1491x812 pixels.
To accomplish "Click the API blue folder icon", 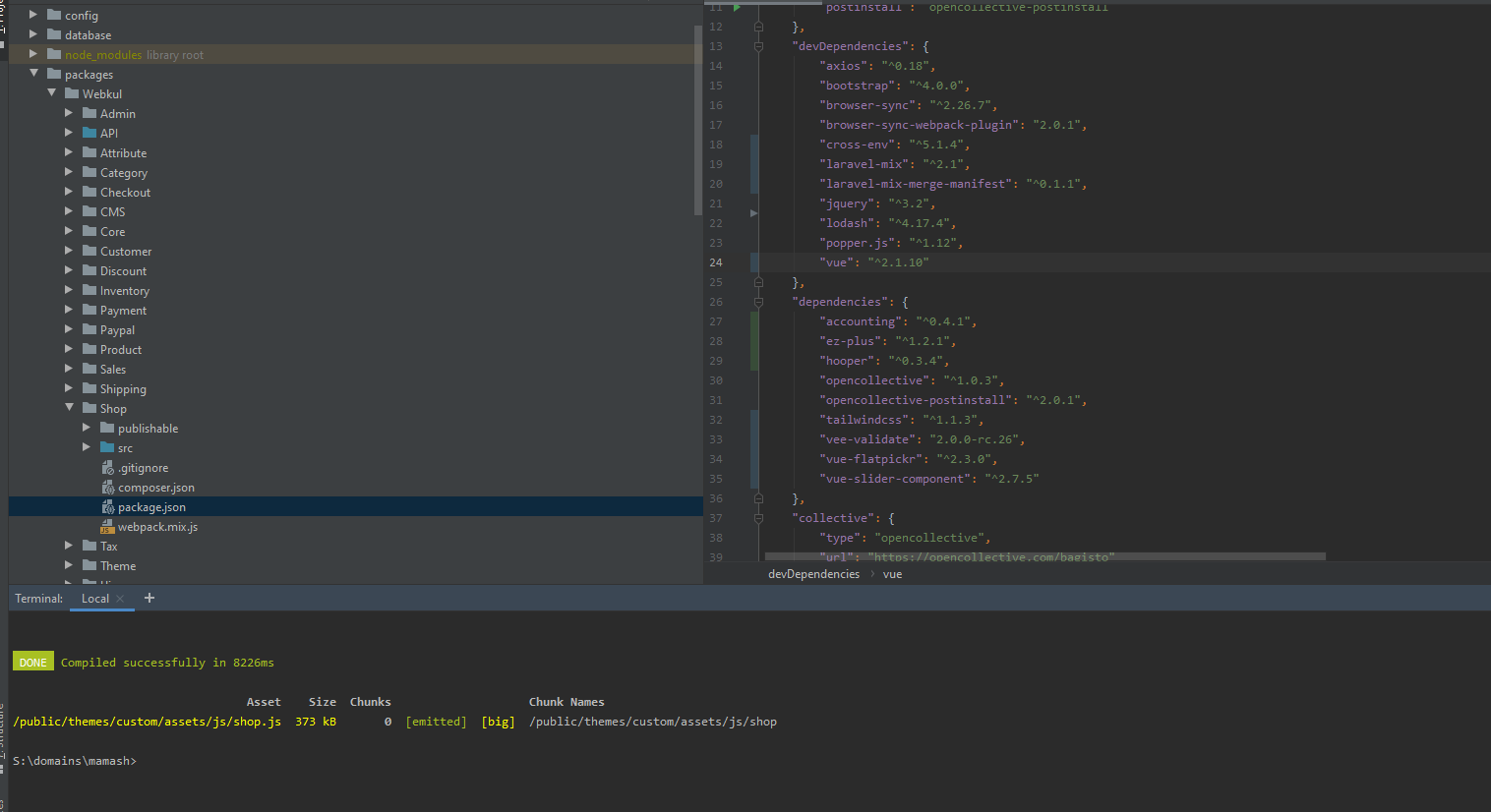I will point(89,133).
